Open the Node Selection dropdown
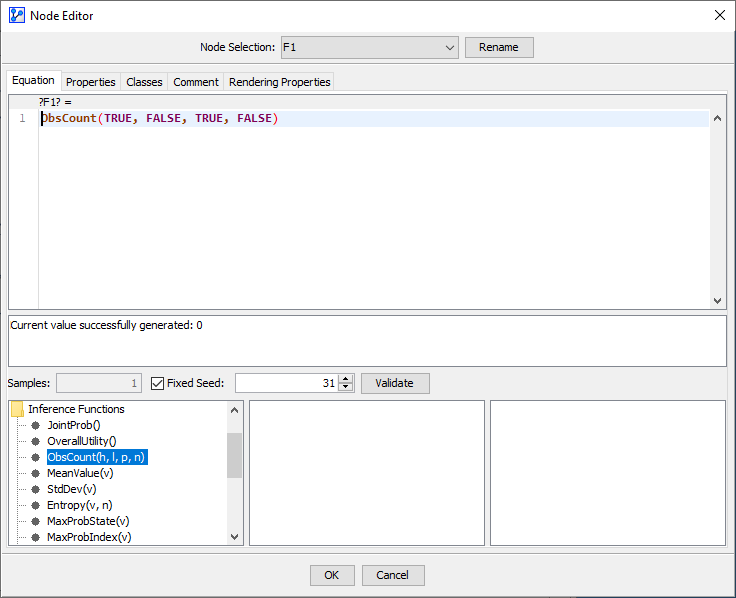This screenshot has height=598, width=736. (370, 47)
